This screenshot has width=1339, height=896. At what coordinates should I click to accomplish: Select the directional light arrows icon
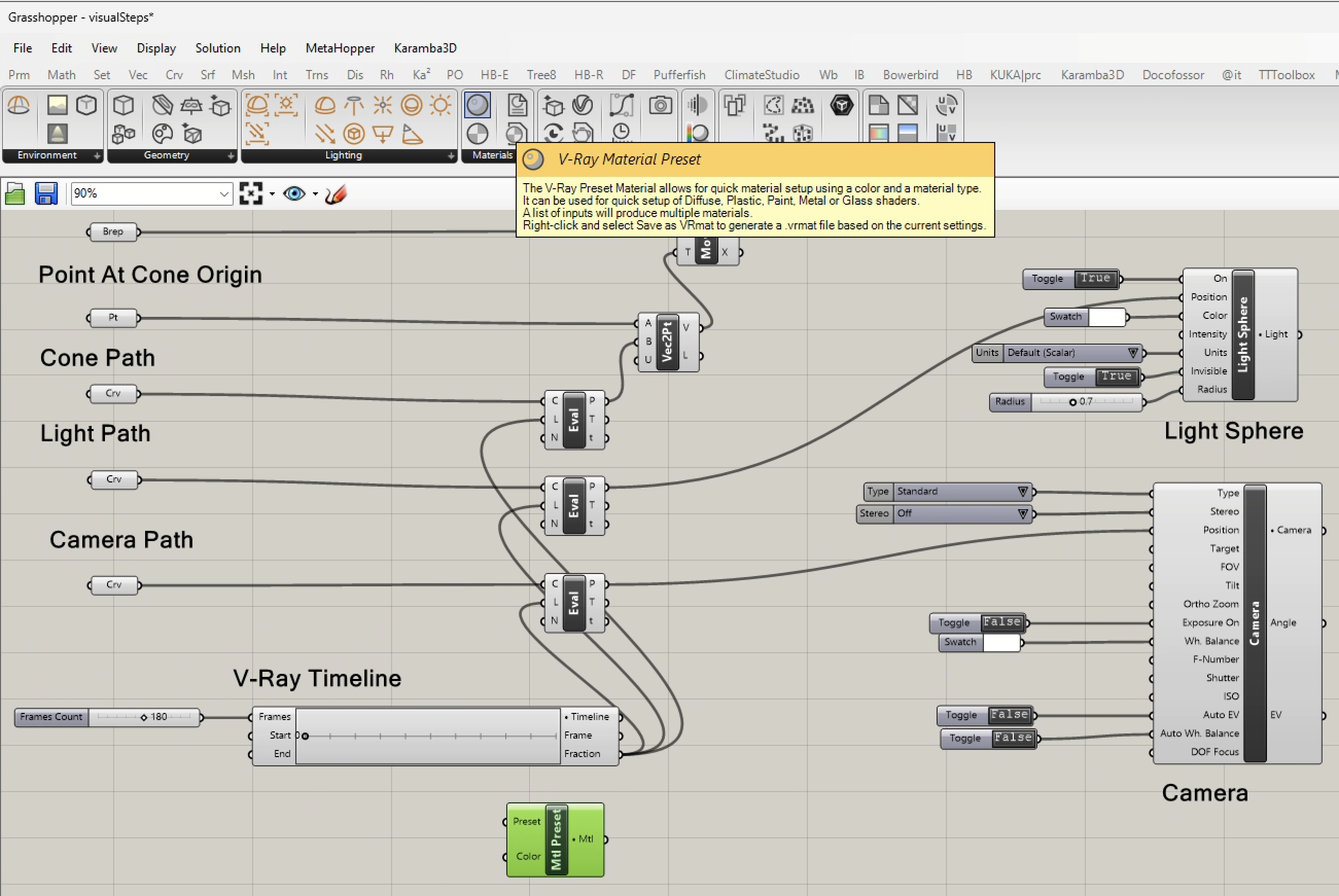[x=325, y=134]
